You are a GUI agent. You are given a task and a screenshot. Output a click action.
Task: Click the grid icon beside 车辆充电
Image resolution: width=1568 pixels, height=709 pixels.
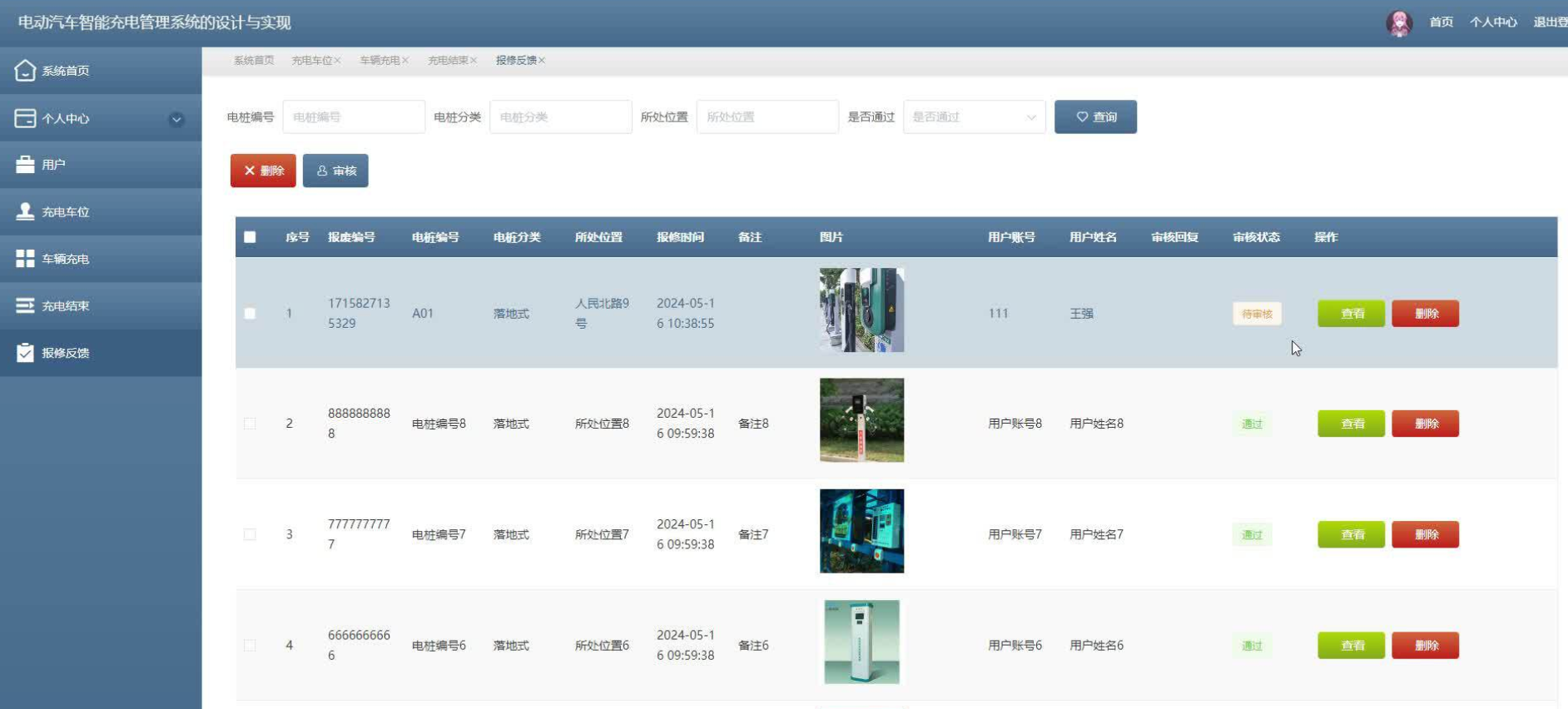pos(25,259)
